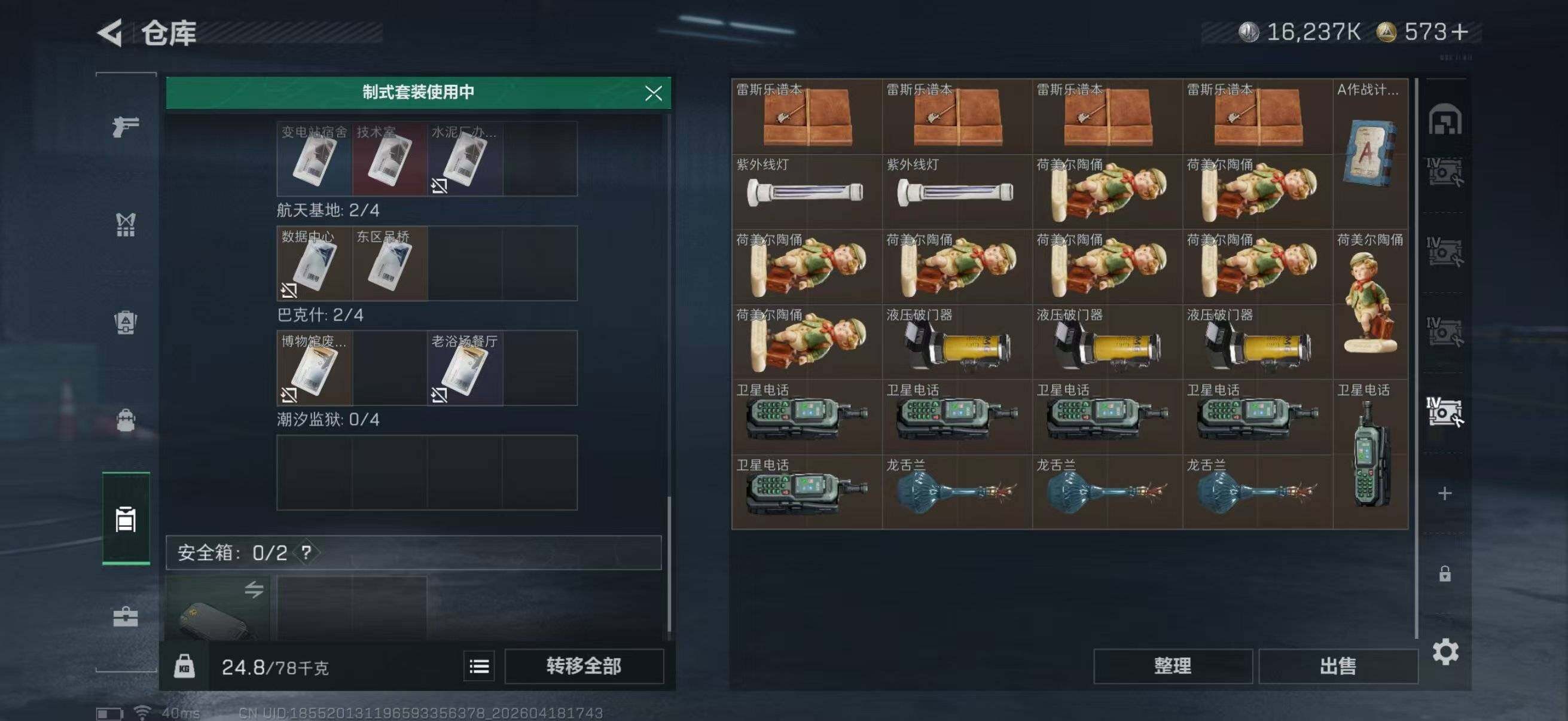Close the 制式套装使用中 banner
Image resolution: width=1568 pixels, height=721 pixels.
(653, 93)
